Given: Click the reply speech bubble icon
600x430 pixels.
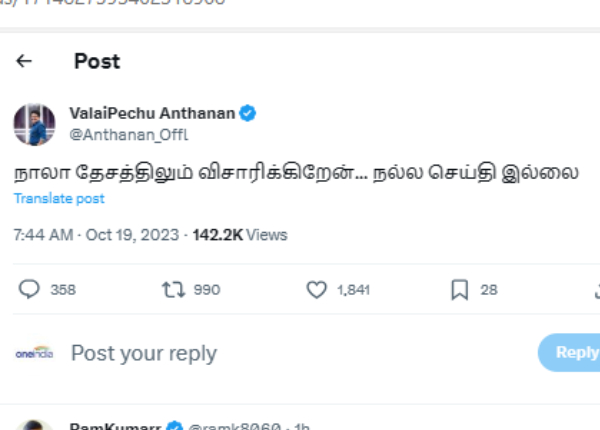Looking at the screenshot, I should tap(30, 289).
